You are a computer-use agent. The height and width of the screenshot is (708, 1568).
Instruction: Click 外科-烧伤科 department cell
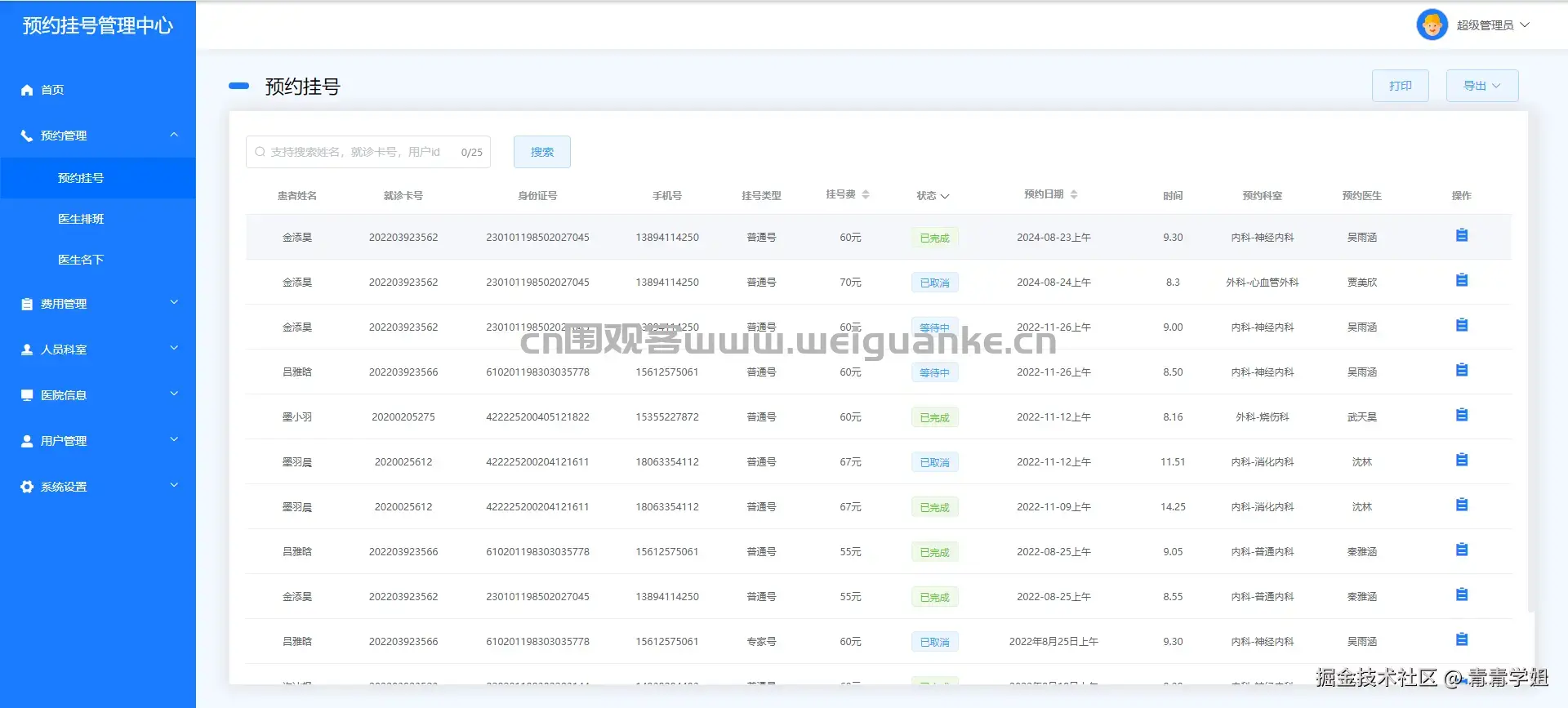[1262, 416]
